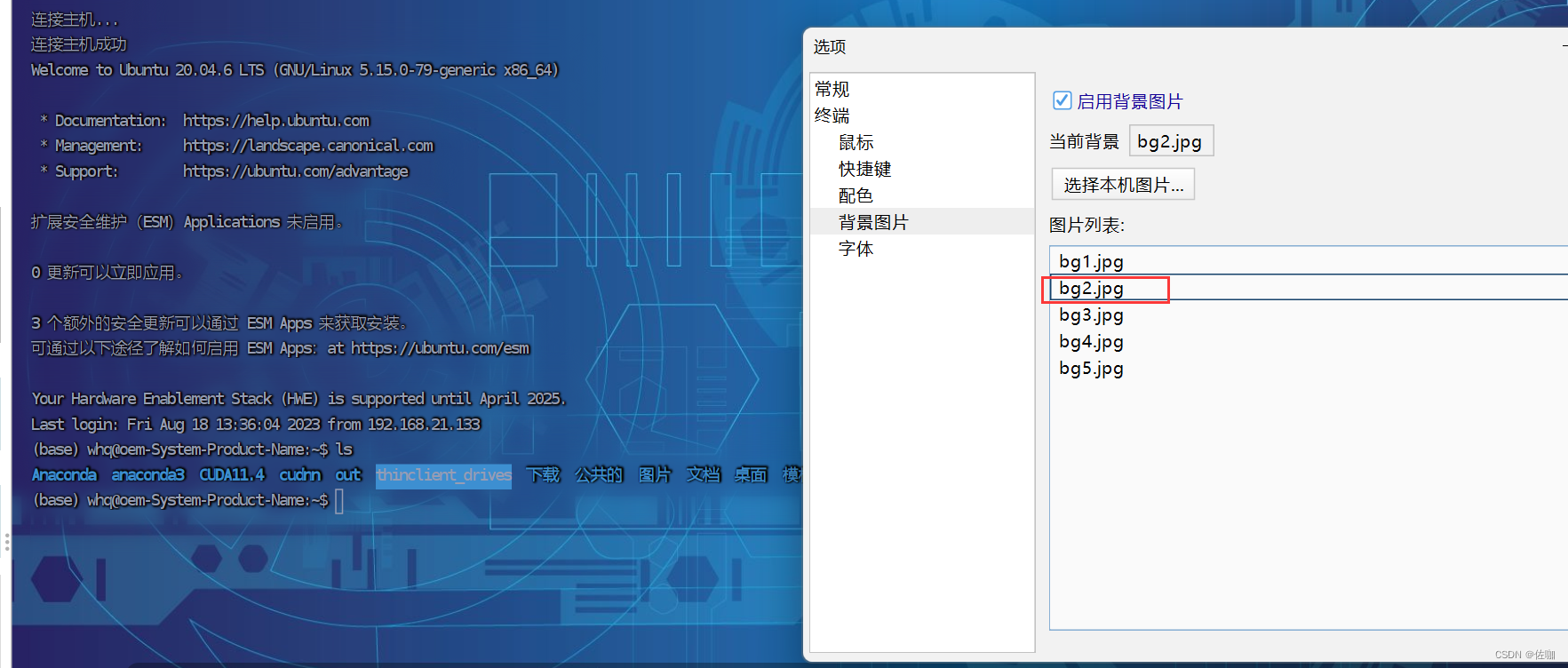Image resolution: width=1568 pixels, height=668 pixels.
Task: Click the ubuntu.com/advantage URL in terminal
Action: tap(296, 171)
